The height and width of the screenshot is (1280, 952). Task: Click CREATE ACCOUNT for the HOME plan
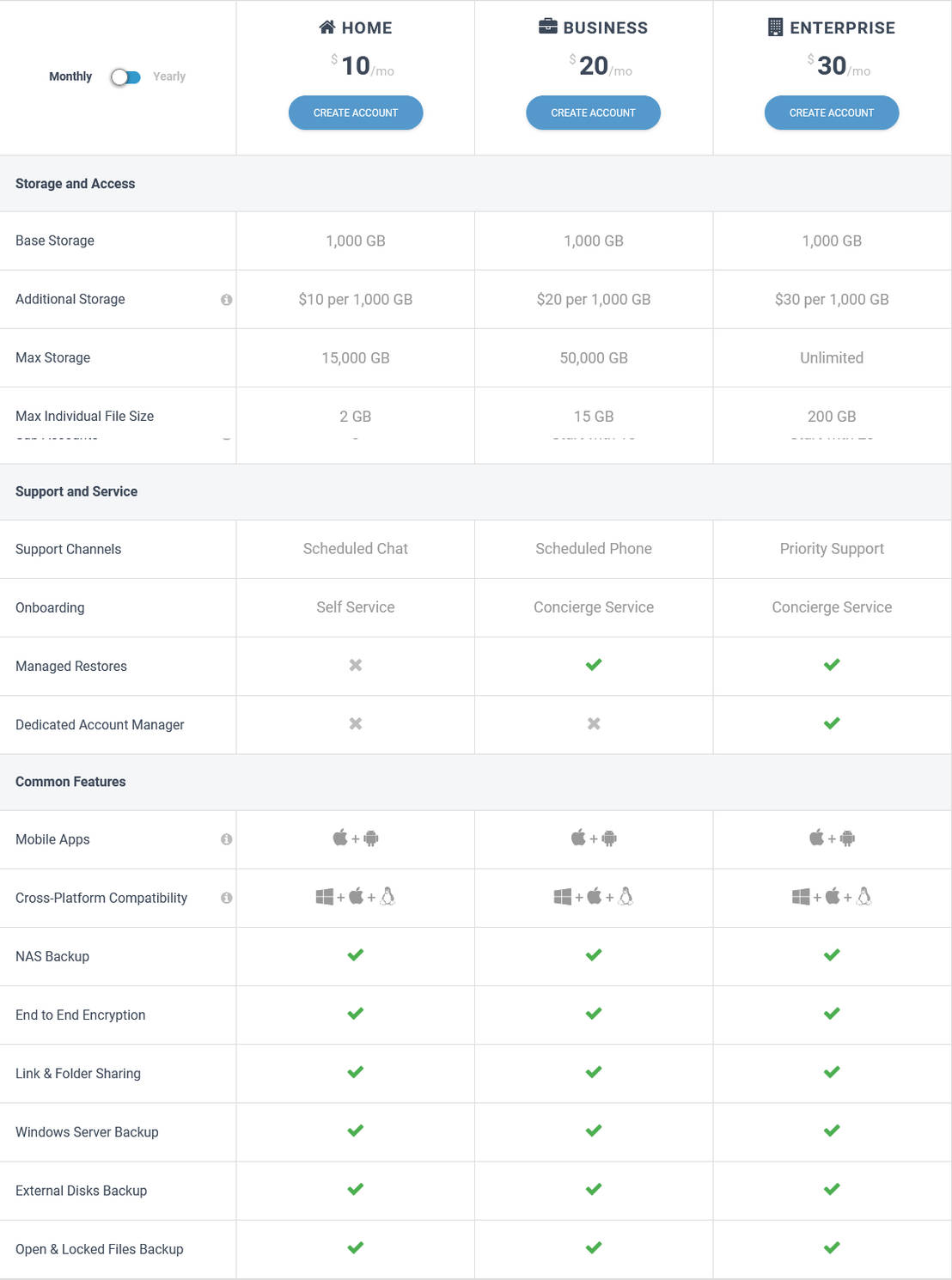(355, 113)
